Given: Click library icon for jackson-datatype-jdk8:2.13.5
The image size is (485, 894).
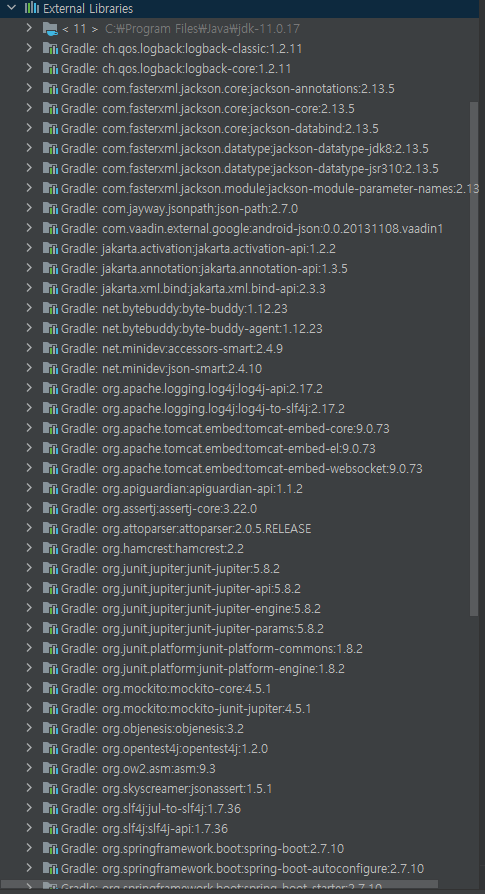Looking at the screenshot, I should pyautogui.click(x=51, y=148).
